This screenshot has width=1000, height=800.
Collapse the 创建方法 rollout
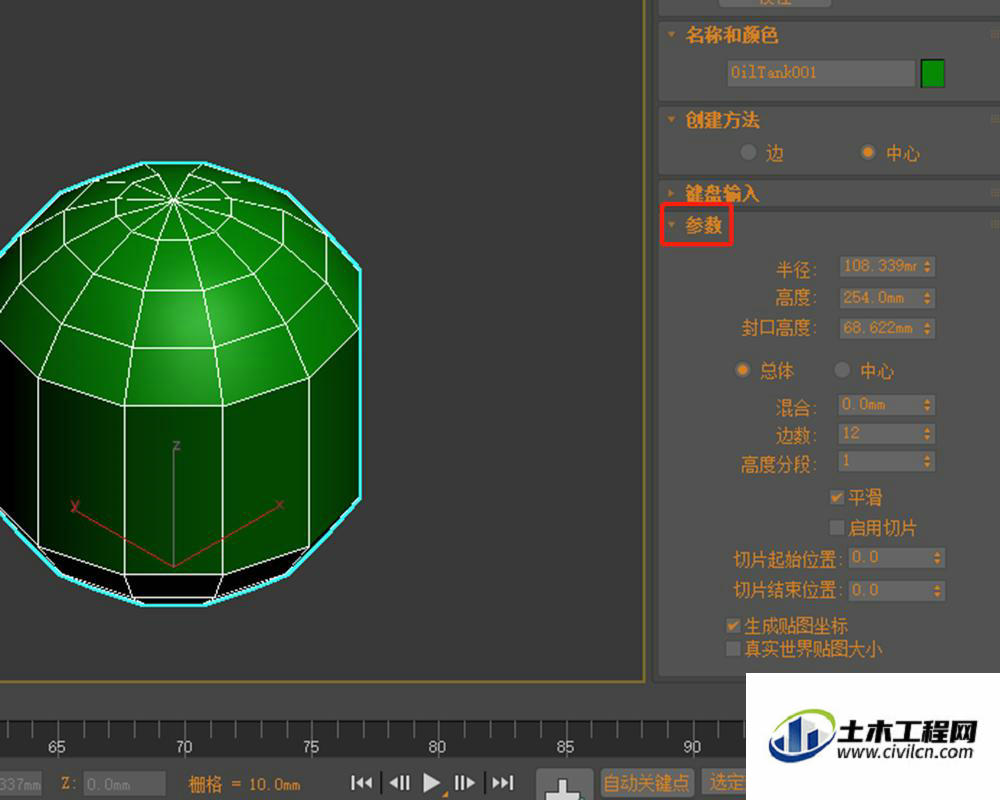(x=672, y=119)
